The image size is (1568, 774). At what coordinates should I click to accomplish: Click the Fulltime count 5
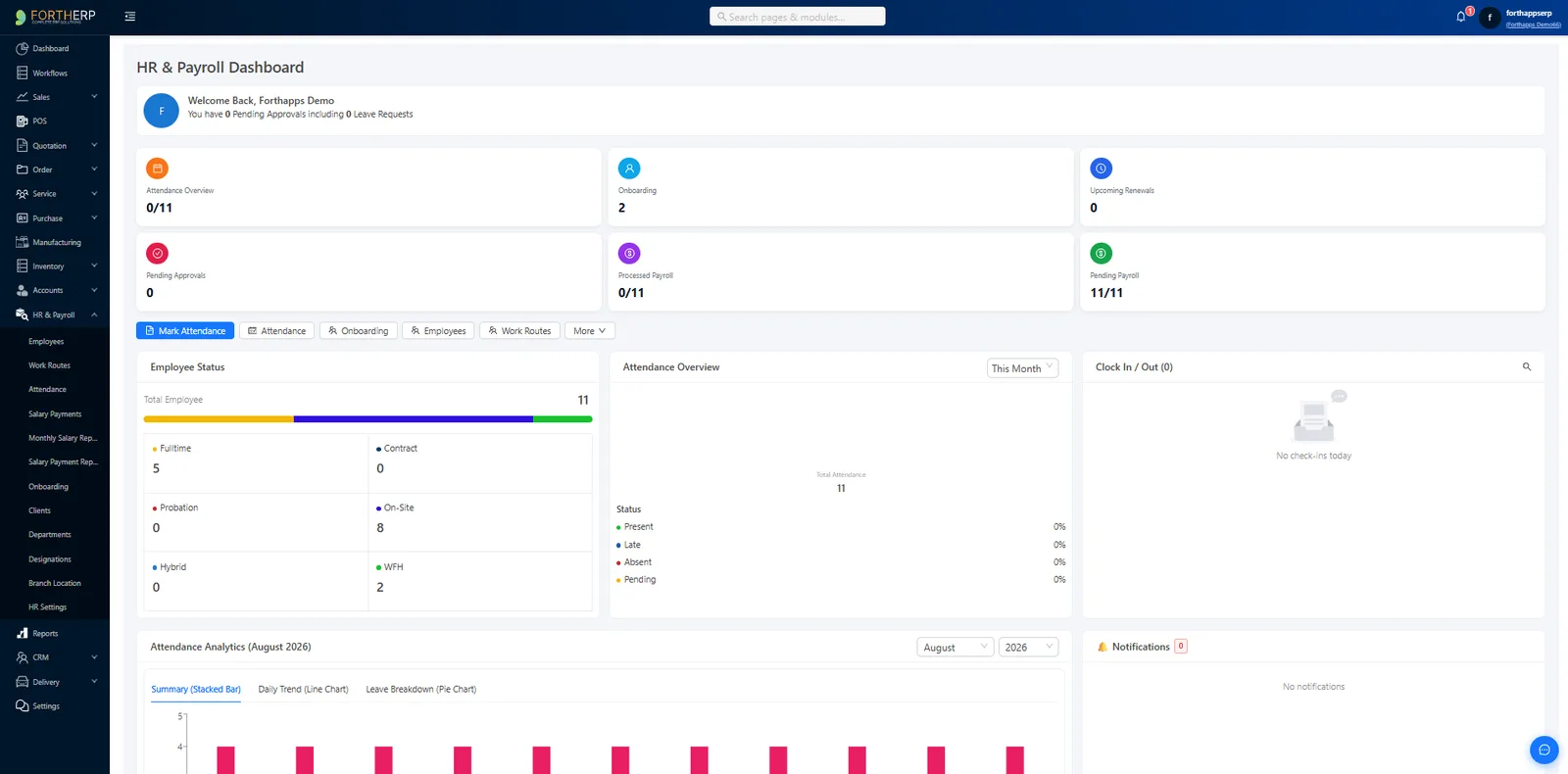156,468
